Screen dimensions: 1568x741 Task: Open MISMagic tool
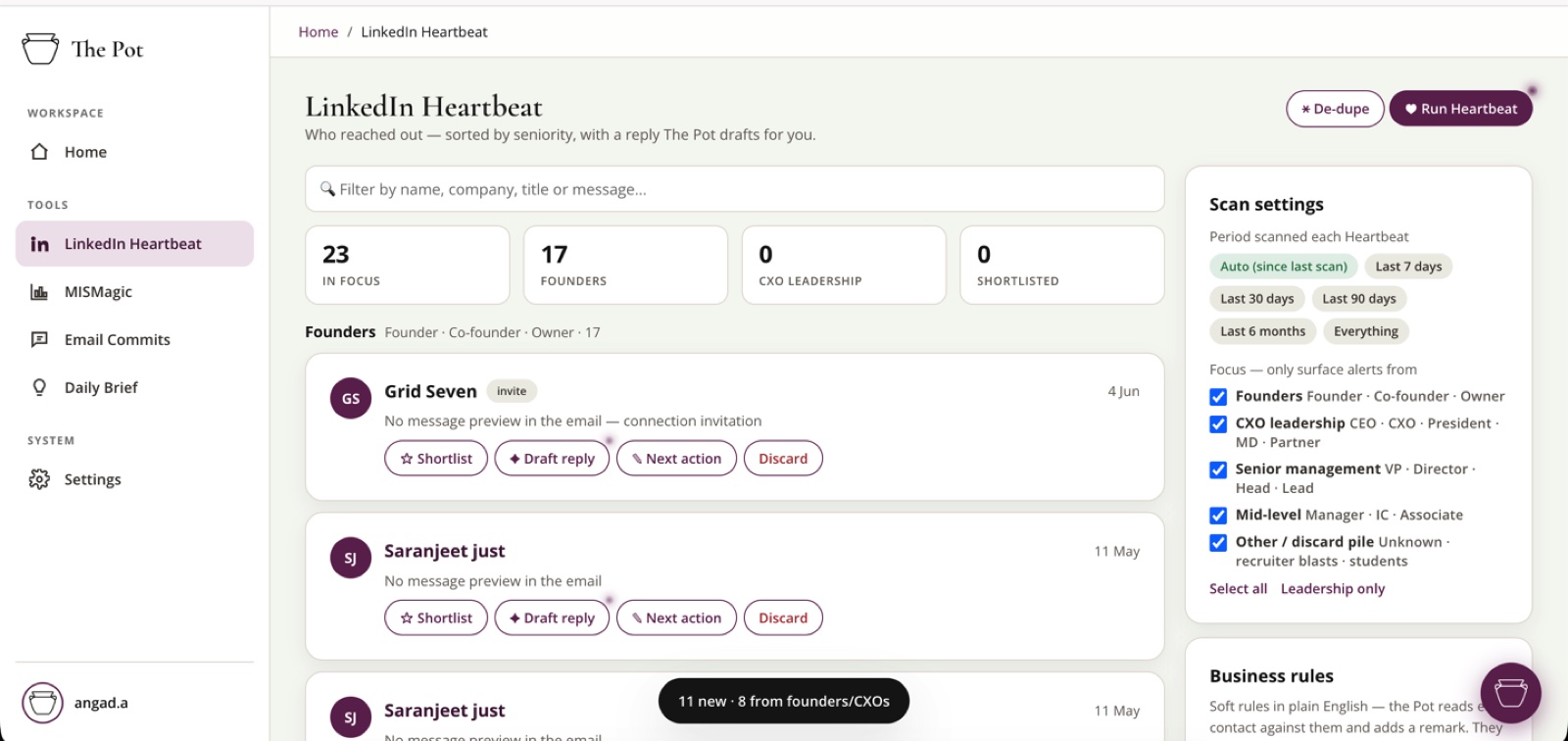click(x=134, y=292)
